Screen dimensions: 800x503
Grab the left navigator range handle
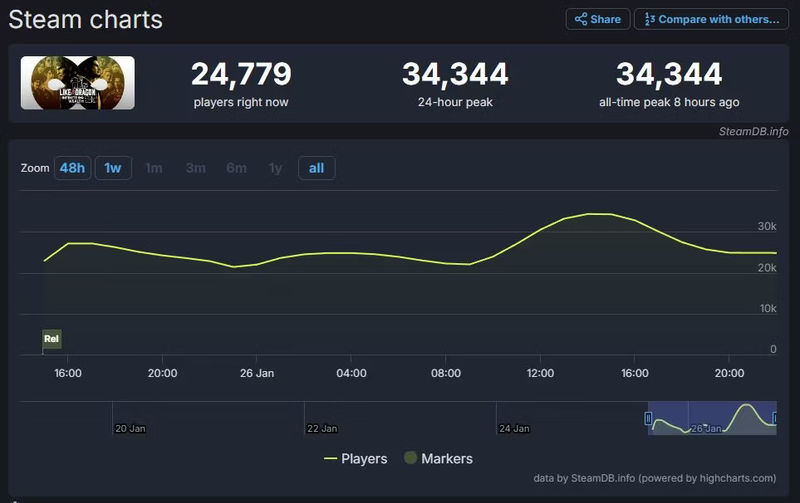(x=648, y=418)
